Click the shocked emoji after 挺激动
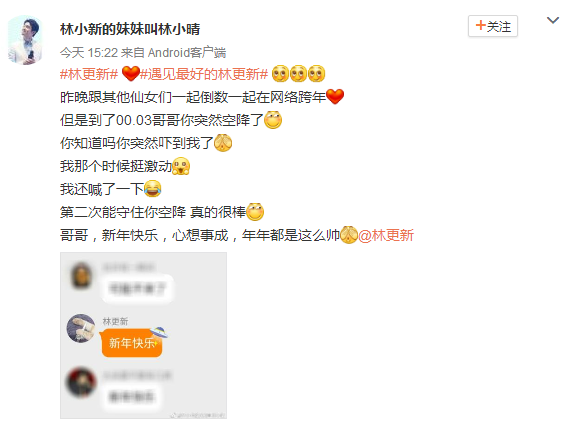 pyautogui.click(x=181, y=166)
